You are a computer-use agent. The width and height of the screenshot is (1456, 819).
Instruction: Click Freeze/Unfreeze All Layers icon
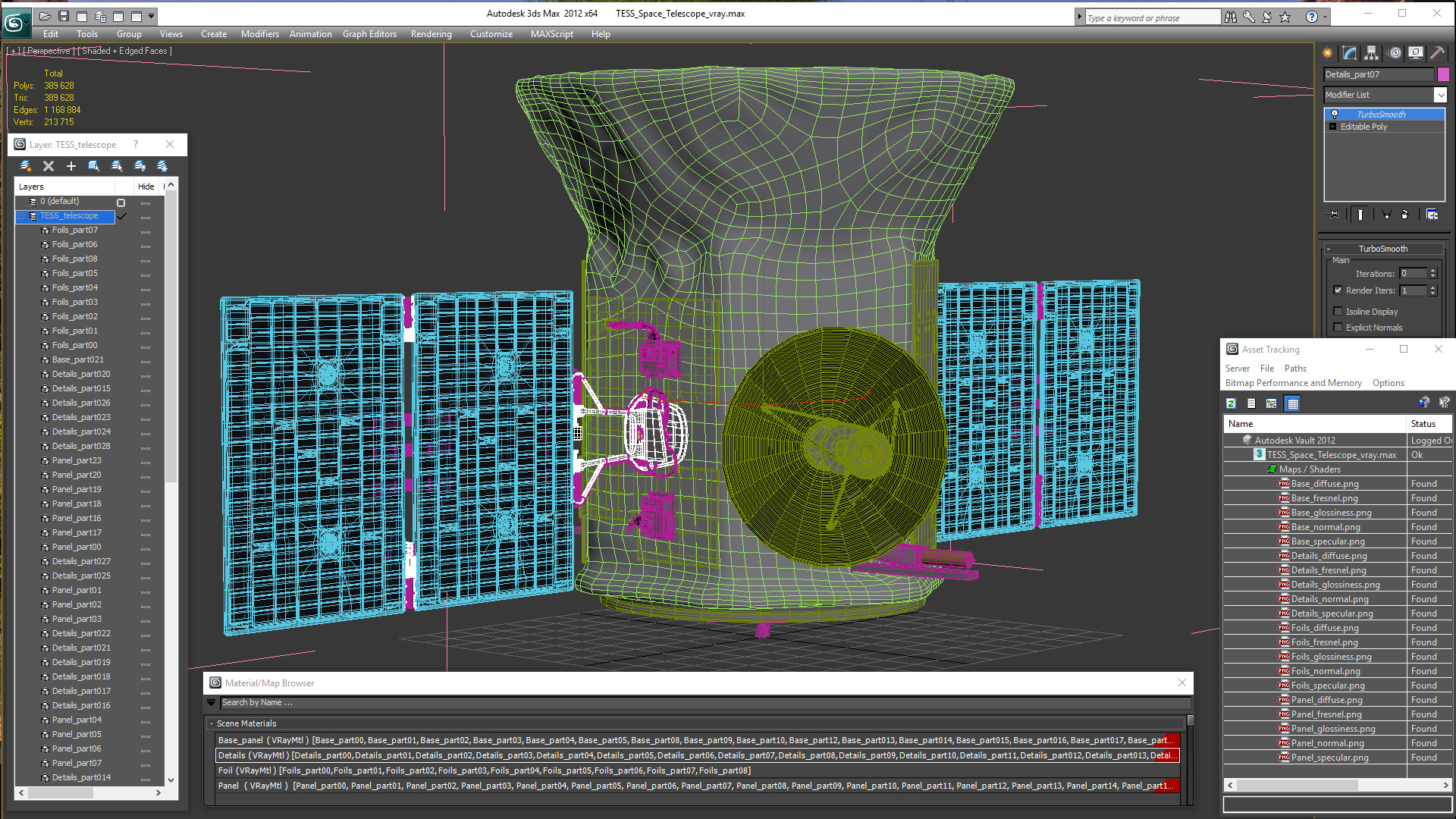click(x=162, y=166)
